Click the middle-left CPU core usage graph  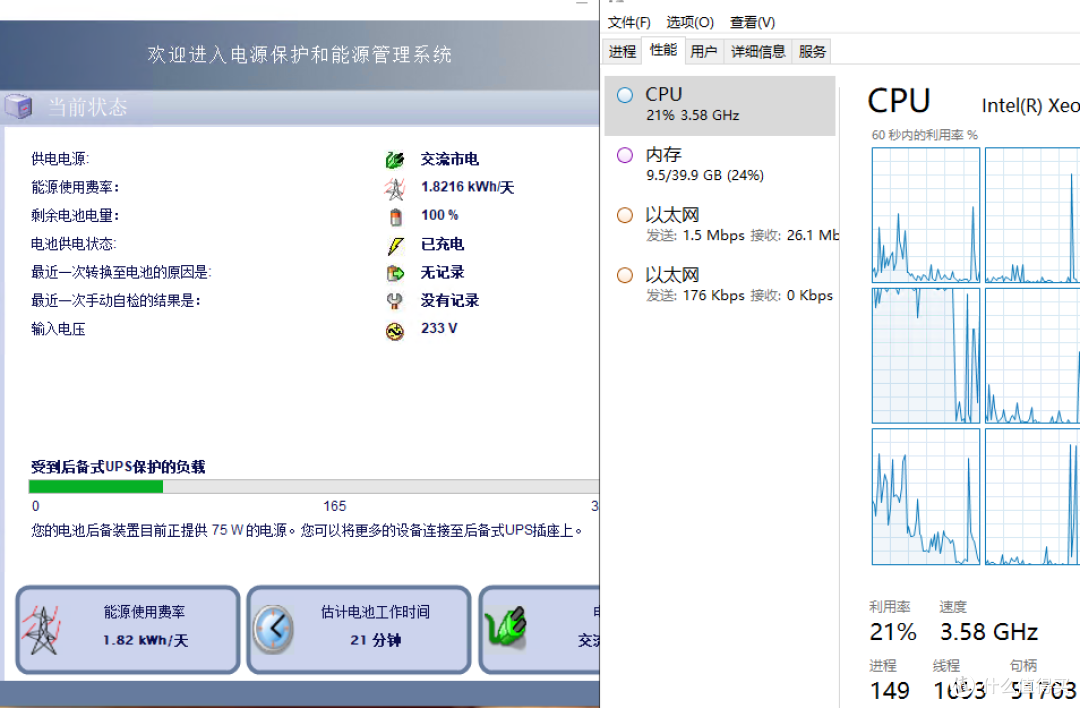pos(926,355)
